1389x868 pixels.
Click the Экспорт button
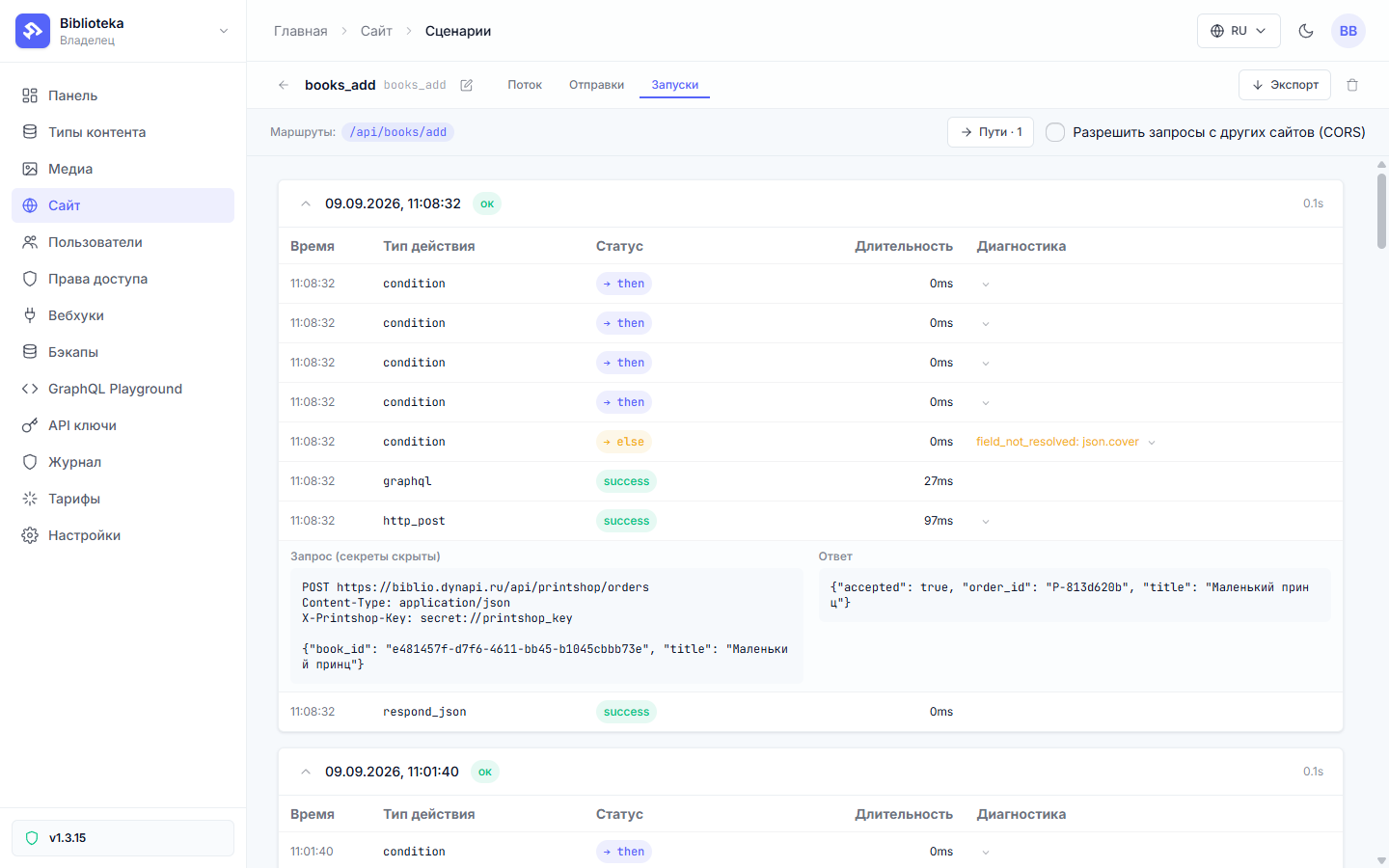[x=1285, y=85]
